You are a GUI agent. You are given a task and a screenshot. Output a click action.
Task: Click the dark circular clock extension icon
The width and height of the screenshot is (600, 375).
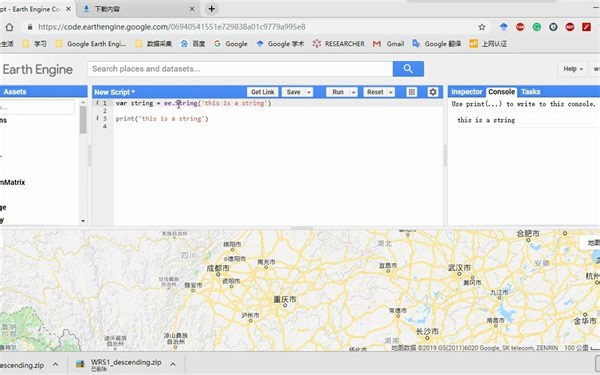tap(553, 27)
